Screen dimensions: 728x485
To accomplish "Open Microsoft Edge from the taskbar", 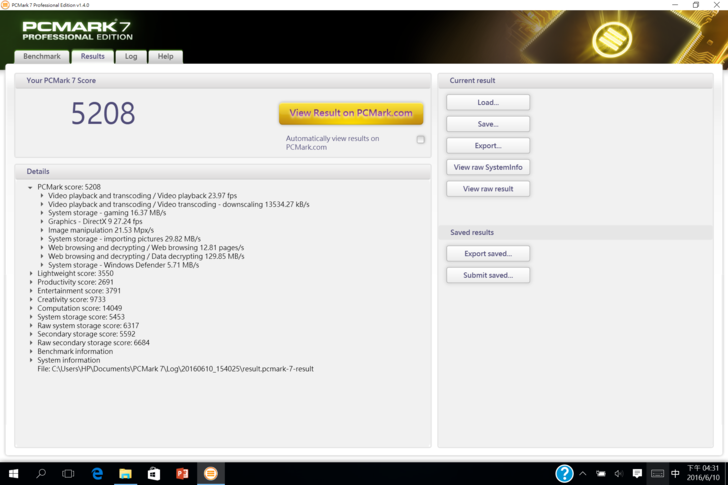I will 97,473.
